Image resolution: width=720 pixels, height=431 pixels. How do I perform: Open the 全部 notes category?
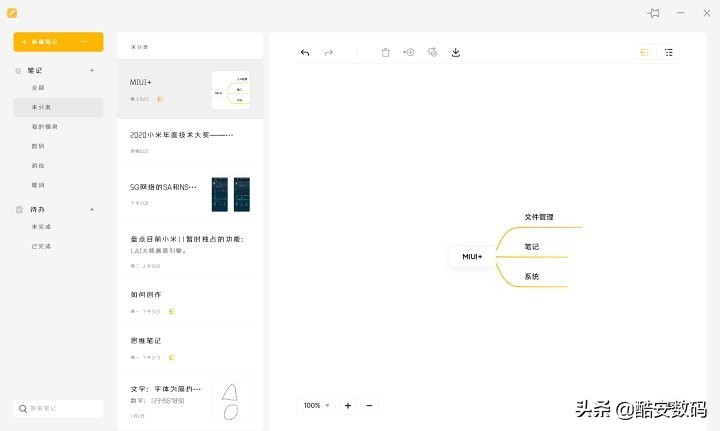pyautogui.click(x=38, y=88)
